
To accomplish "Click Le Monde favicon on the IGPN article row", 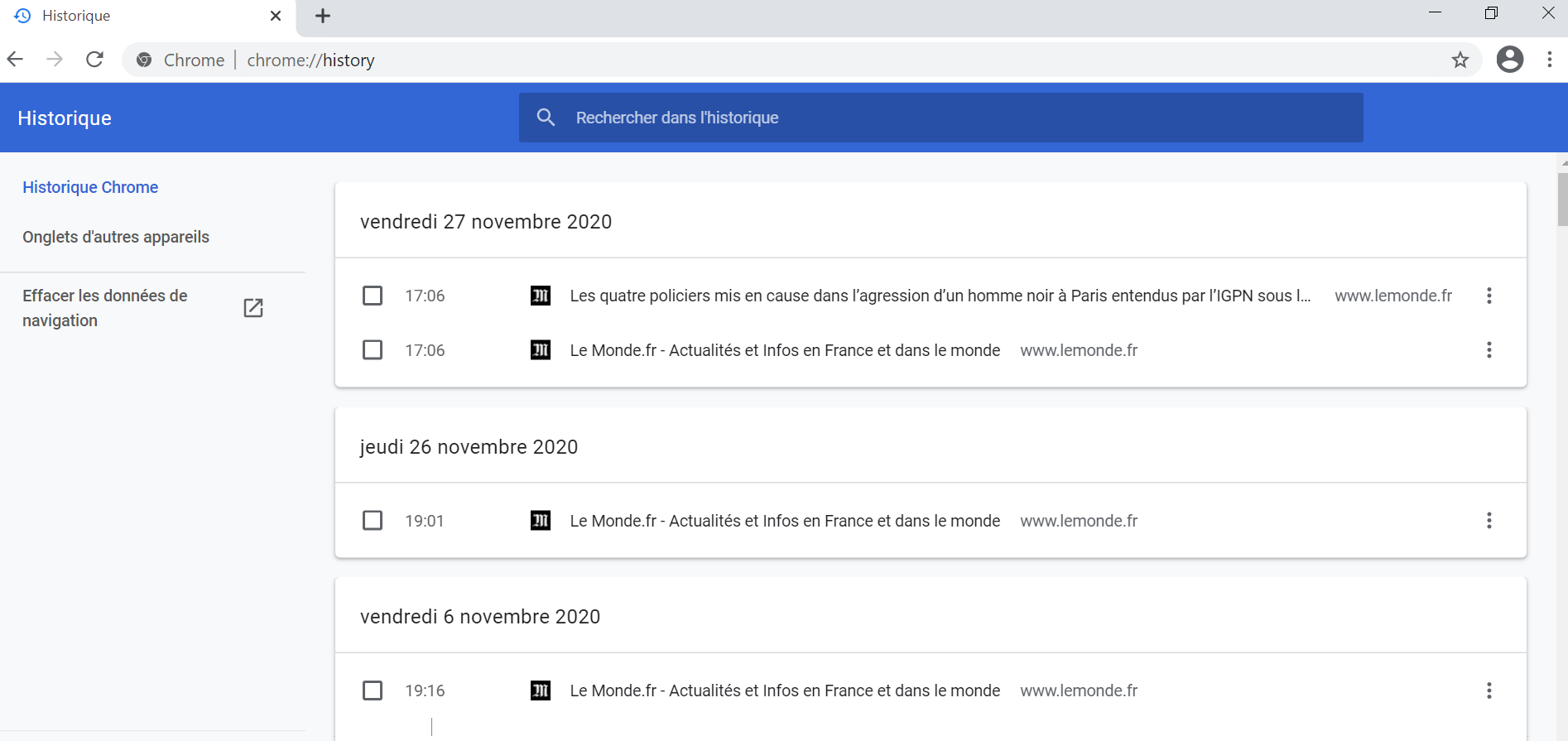I will (541, 296).
